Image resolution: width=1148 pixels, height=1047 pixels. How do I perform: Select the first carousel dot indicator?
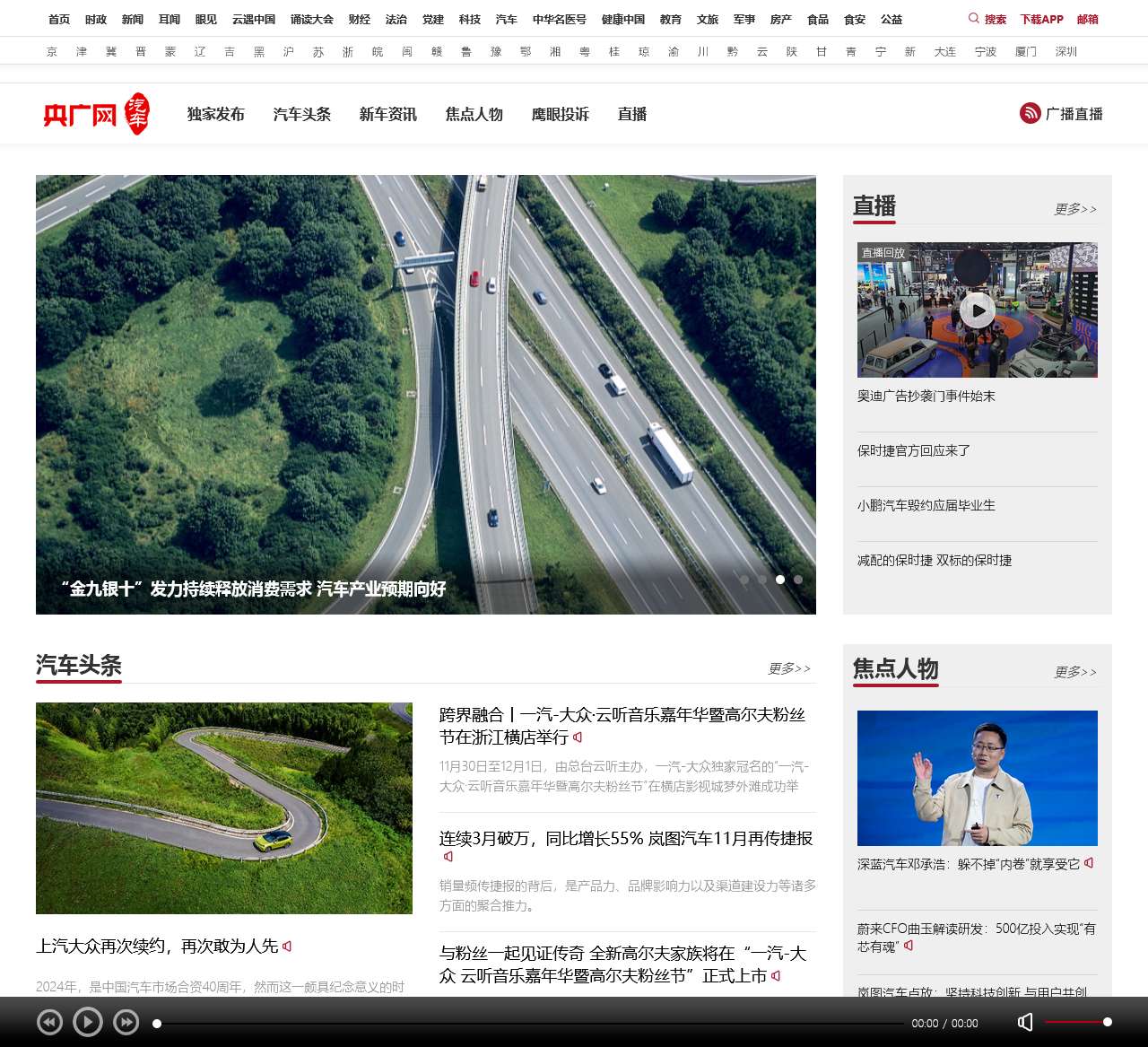(x=744, y=580)
